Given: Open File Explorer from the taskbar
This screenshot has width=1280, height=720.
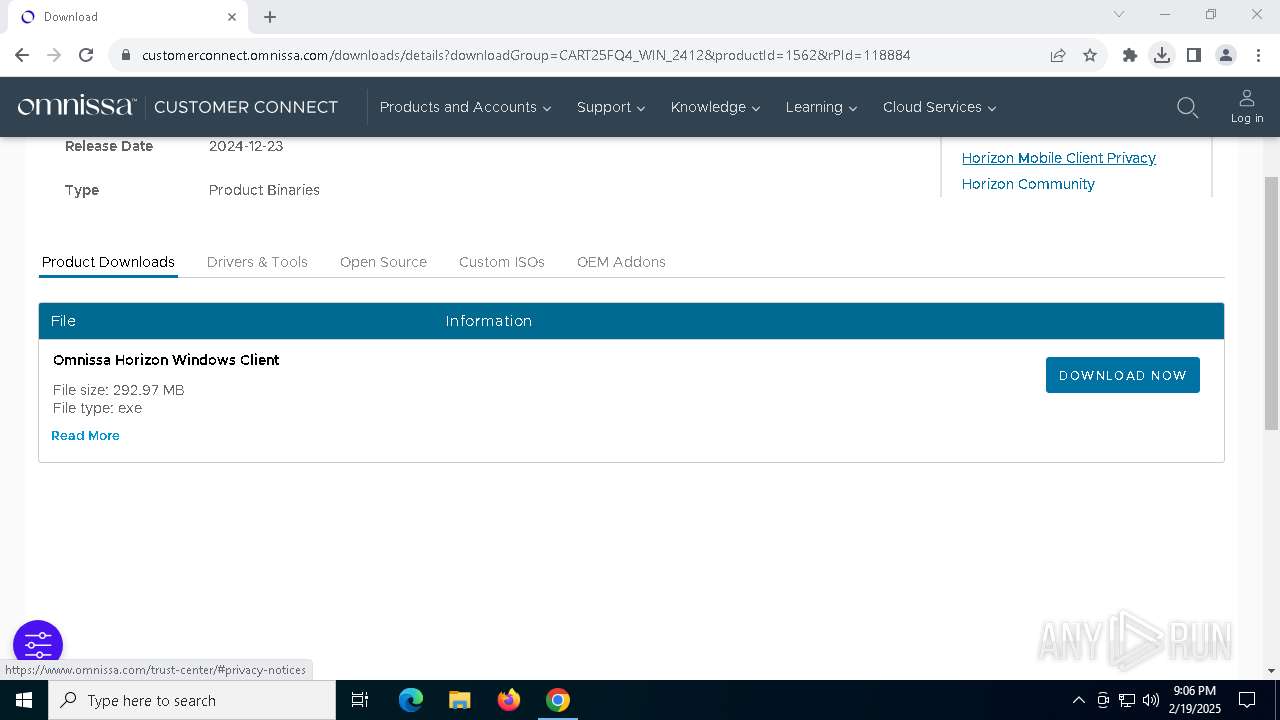Looking at the screenshot, I should tap(460, 700).
